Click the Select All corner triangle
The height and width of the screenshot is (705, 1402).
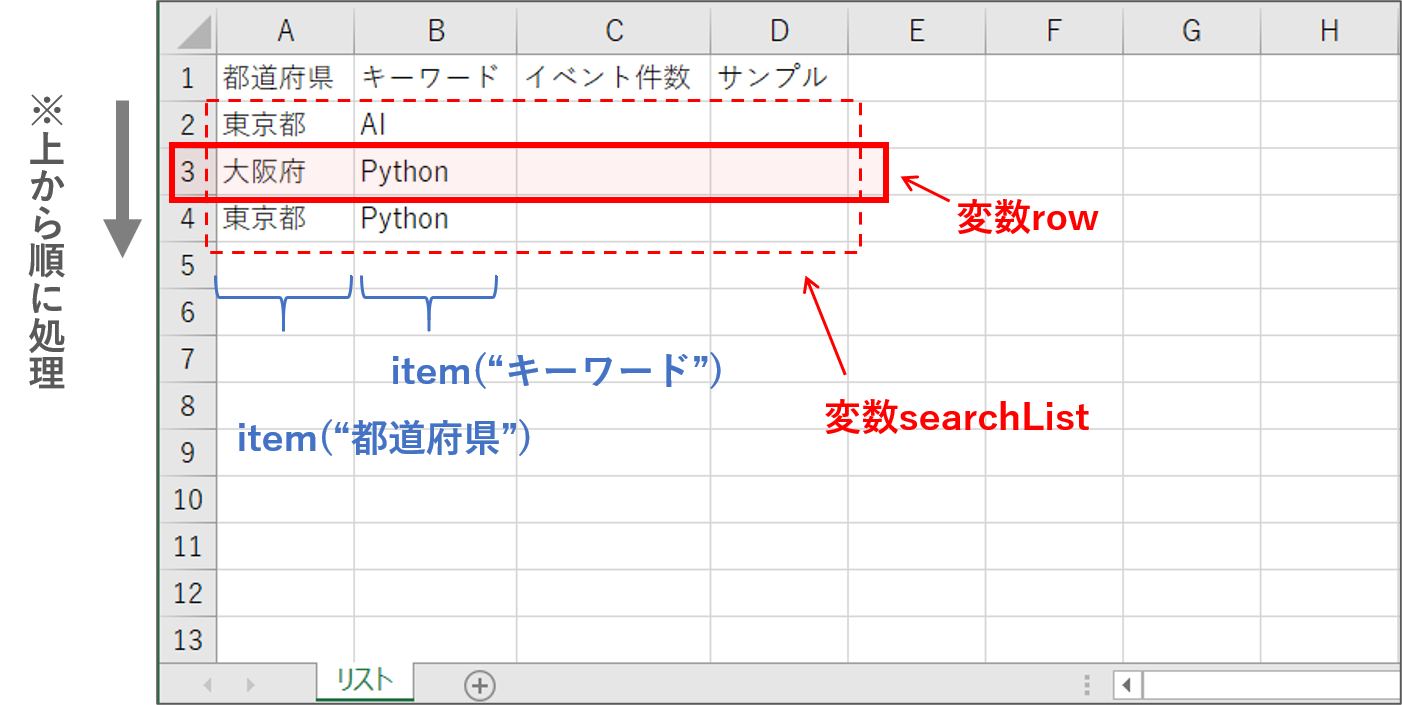[x=188, y=32]
